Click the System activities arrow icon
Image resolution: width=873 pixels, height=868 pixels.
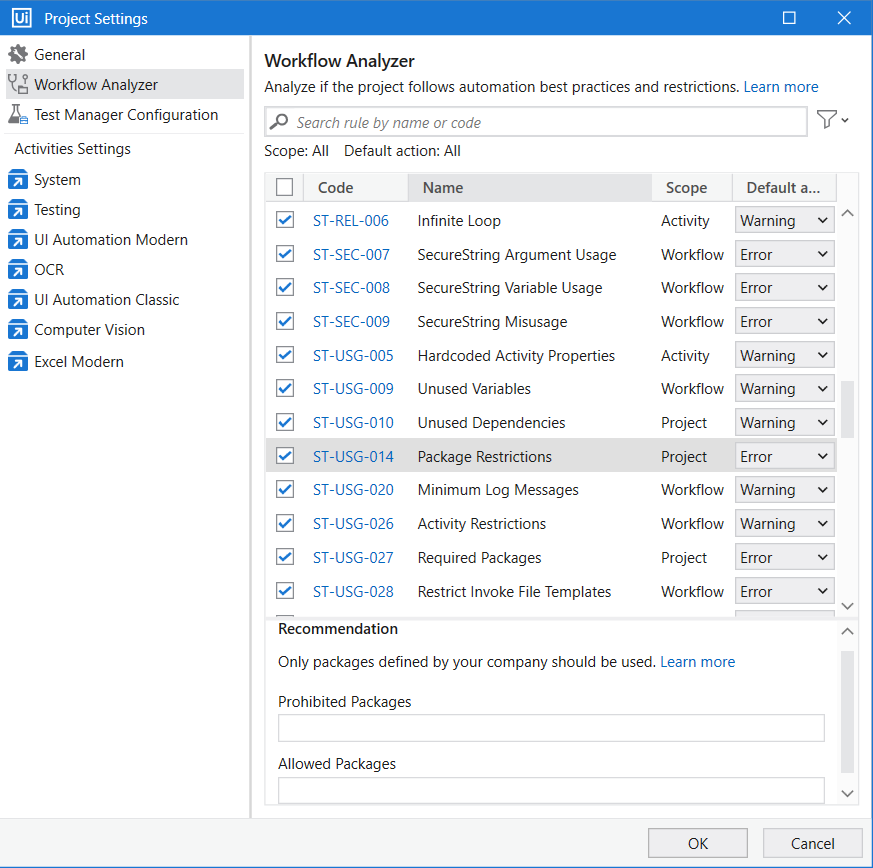point(18,180)
